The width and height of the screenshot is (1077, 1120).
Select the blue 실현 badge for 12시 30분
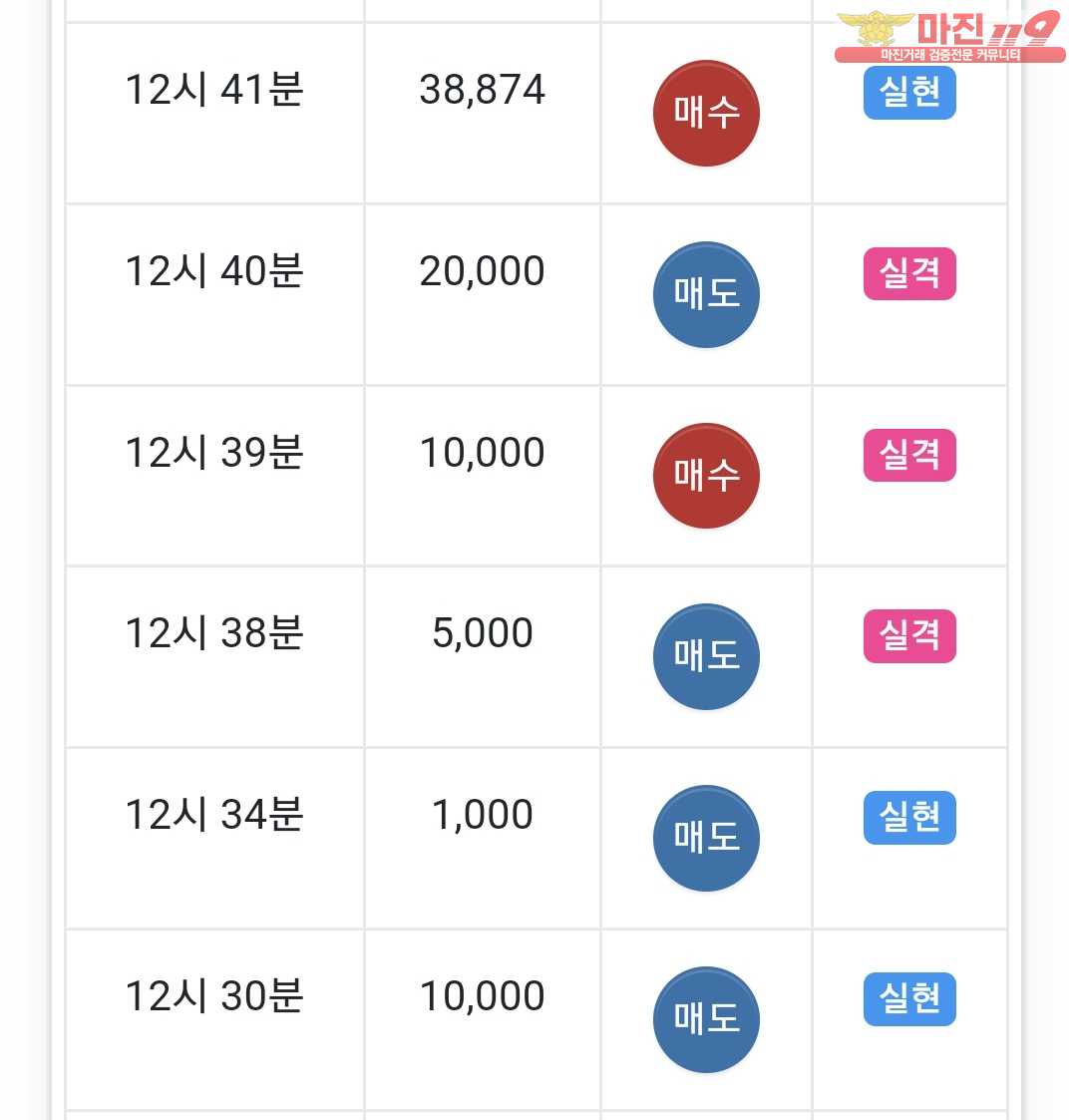coord(909,998)
